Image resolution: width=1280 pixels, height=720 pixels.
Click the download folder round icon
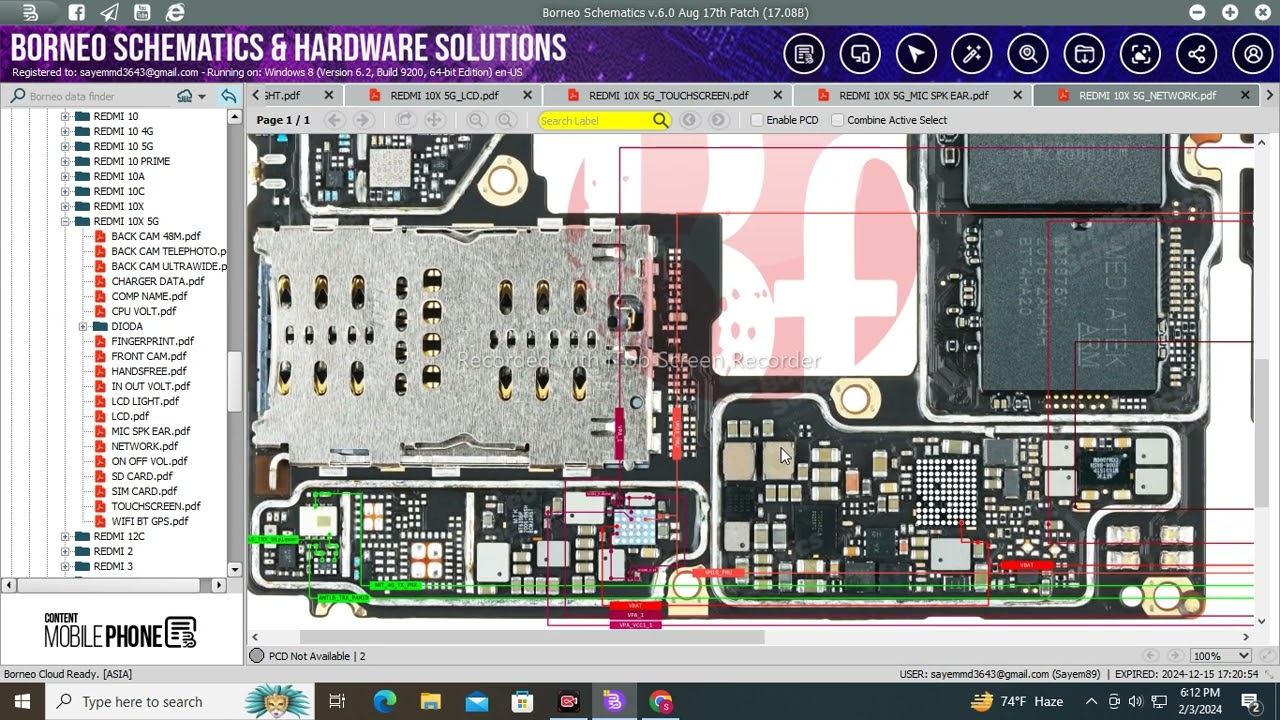(1084, 55)
